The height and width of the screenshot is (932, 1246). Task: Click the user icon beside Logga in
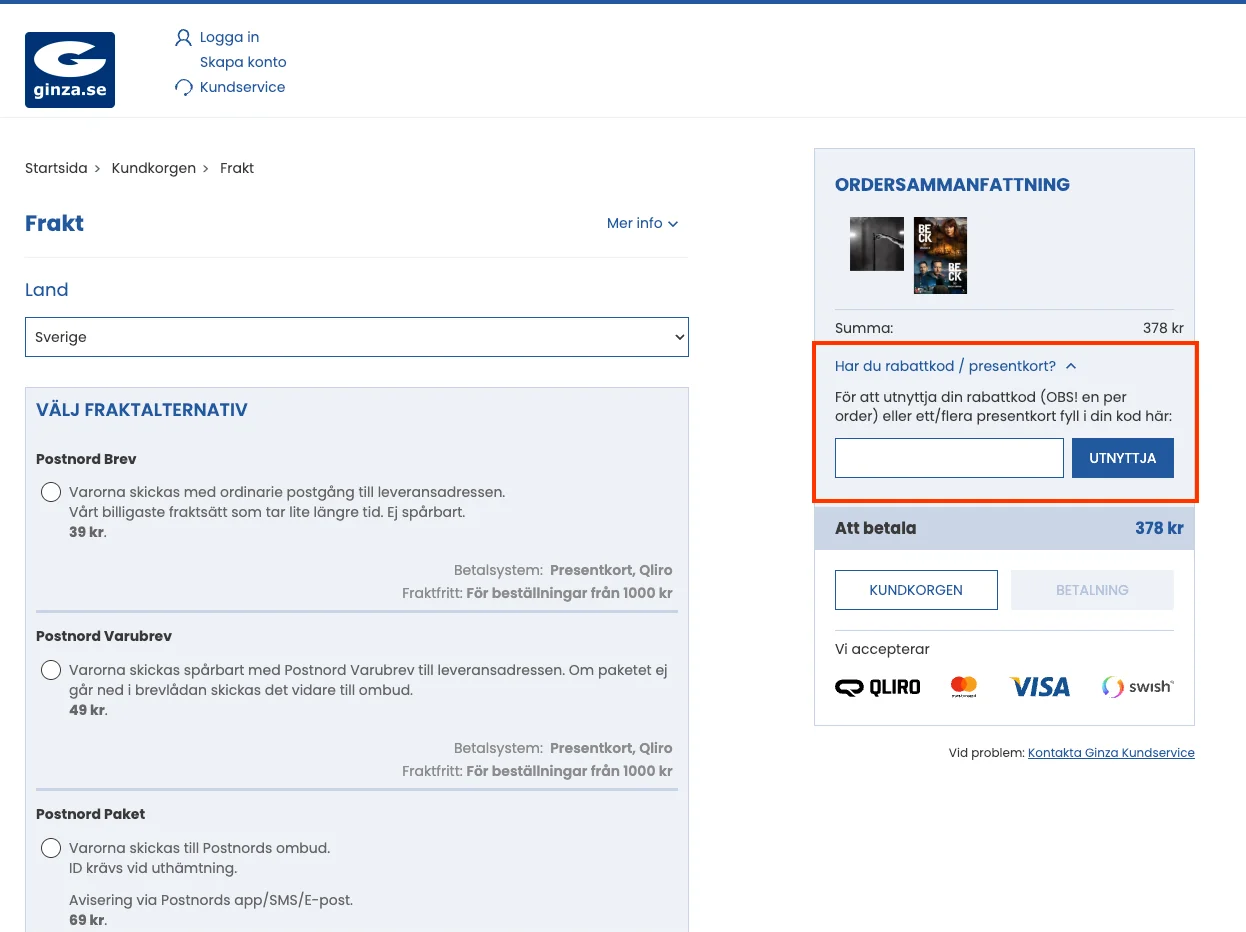coord(183,38)
